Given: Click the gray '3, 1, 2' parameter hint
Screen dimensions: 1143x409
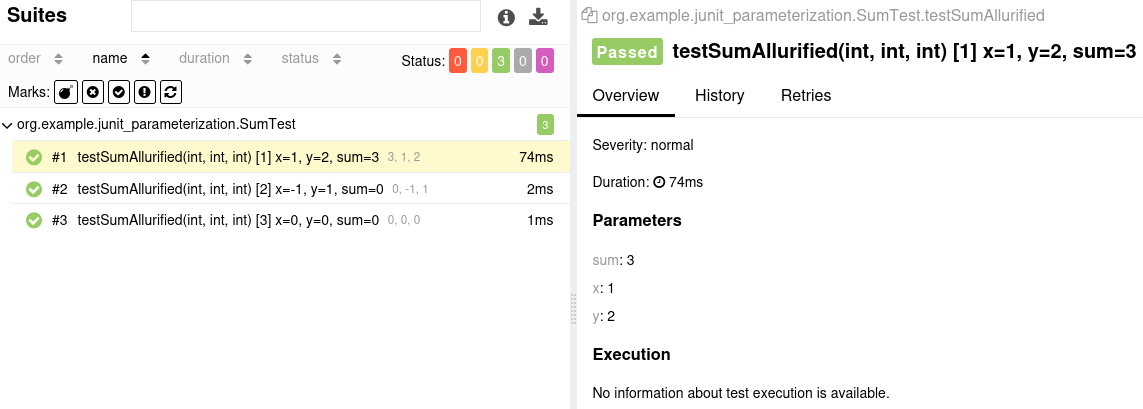Looking at the screenshot, I should 404,157.
